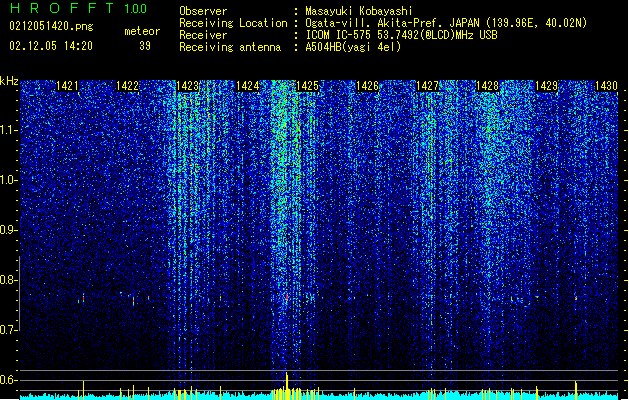Click the 1425 time marker label
Screen dimensions: 629x400
pyautogui.click(x=307, y=86)
